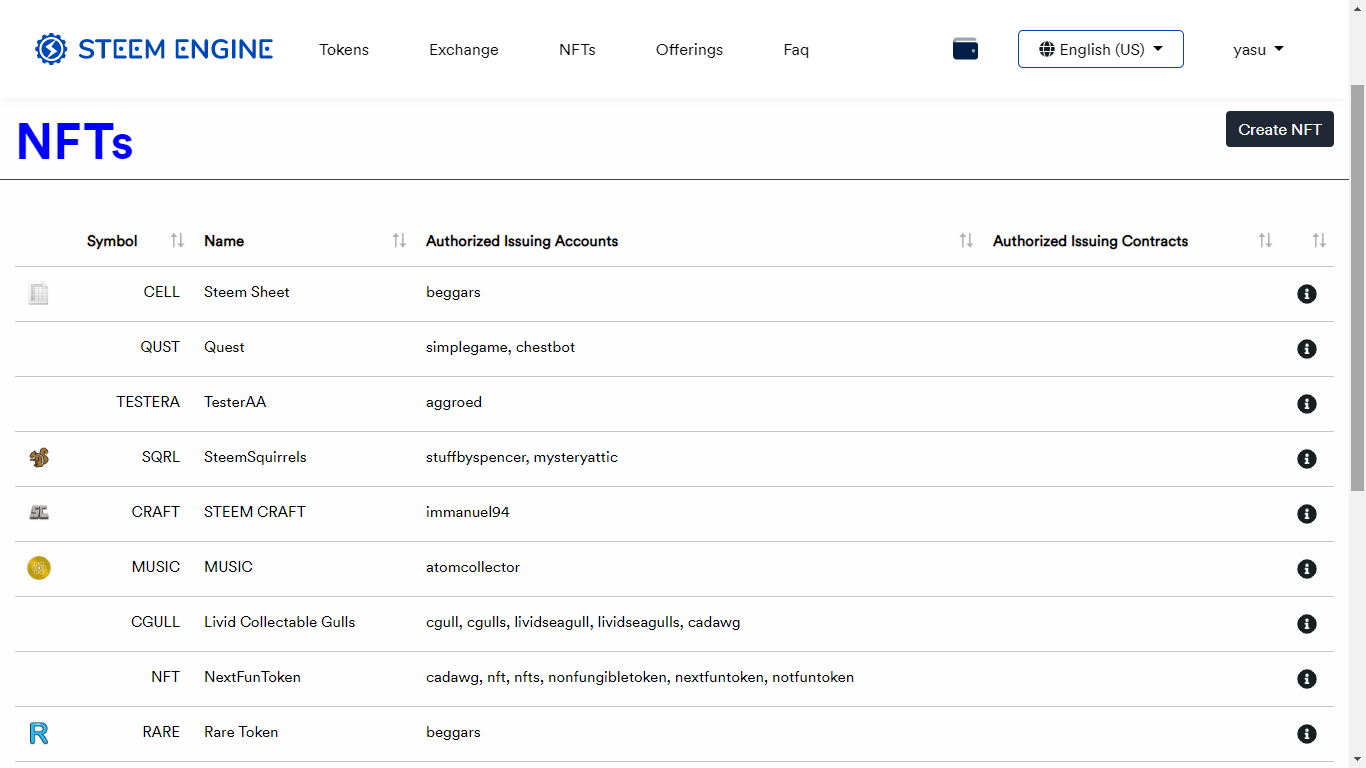Click the CELL token sheet icon
The height and width of the screenshot is (768, 1366).
[x=38, y=293]
